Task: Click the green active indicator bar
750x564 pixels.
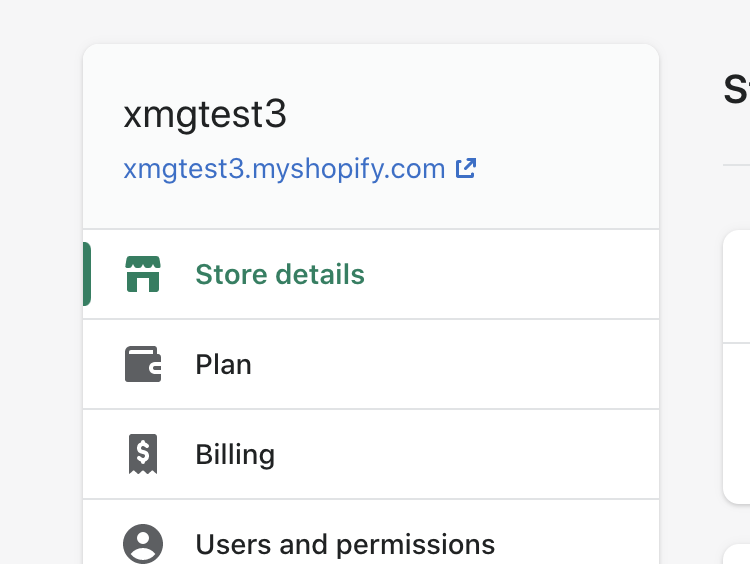Action: (x=87, y=274)
